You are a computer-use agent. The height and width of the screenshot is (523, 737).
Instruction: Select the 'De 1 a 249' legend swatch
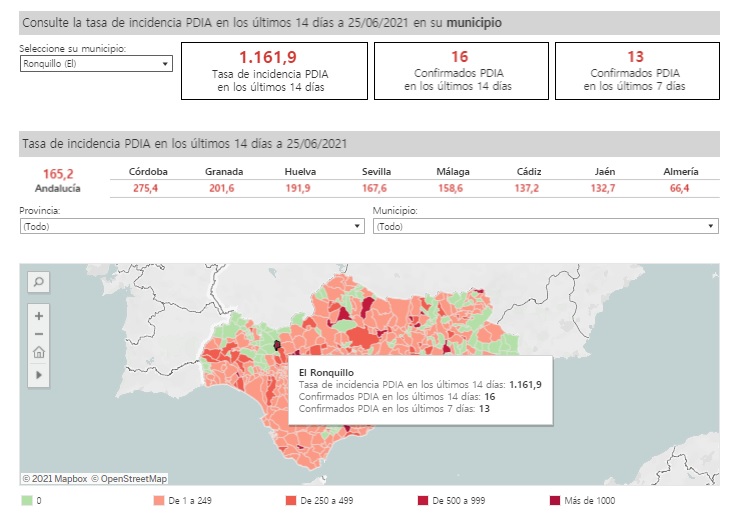[x=158, y=501]
